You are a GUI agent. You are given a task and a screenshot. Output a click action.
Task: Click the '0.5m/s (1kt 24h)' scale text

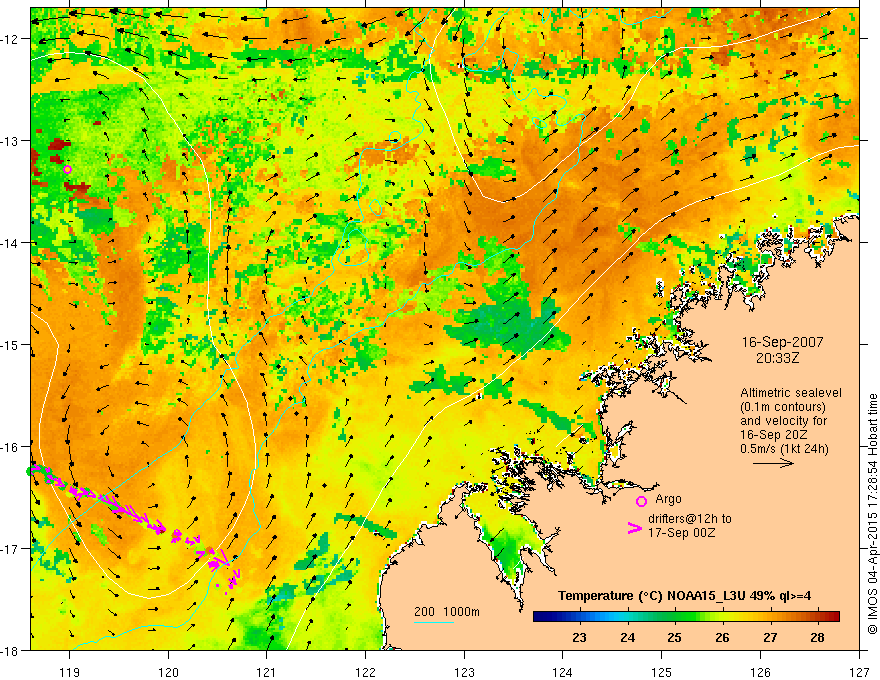(784, 448)
